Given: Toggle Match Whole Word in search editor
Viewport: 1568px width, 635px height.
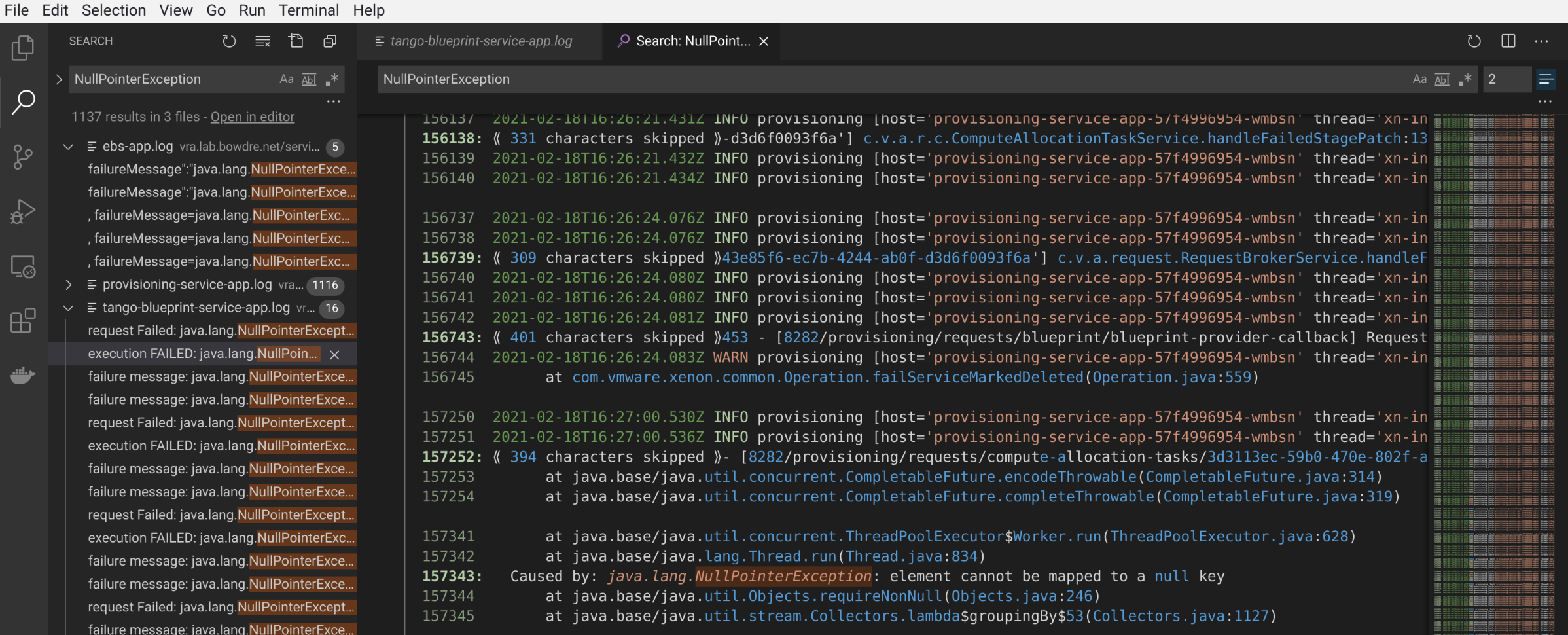Looking at the screenshot, I should tap(1442, 79).
